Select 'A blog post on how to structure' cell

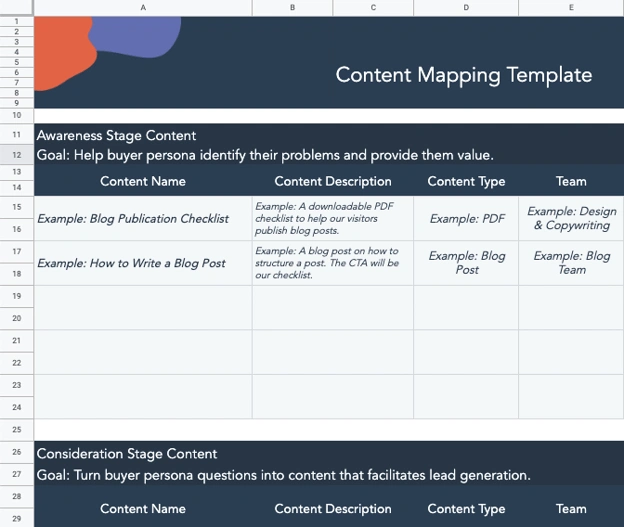pos(333,263)
